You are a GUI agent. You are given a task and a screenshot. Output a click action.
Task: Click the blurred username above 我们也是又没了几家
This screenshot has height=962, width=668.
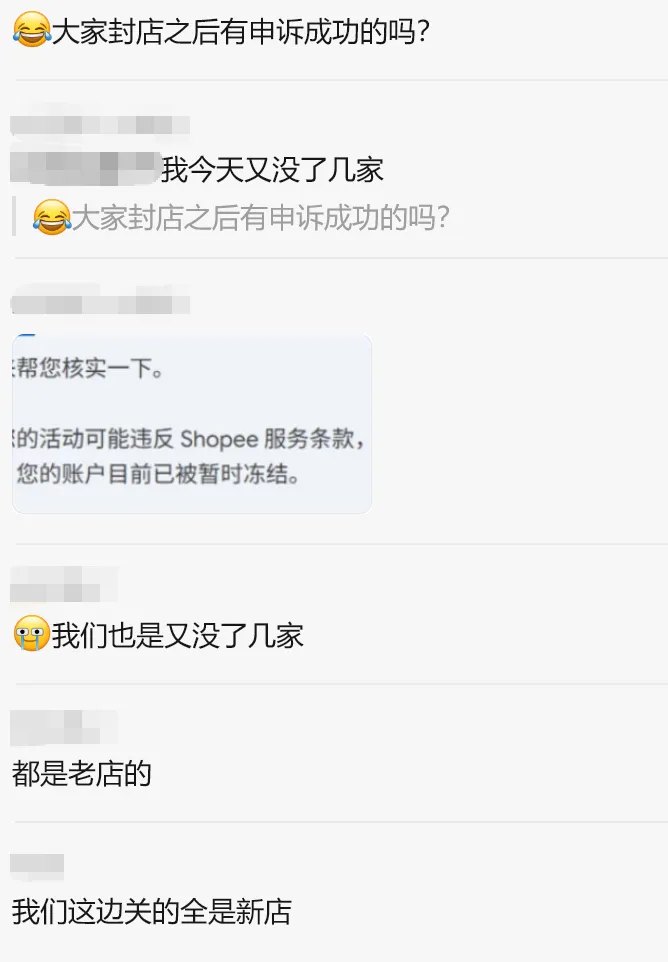(x=64, y=584)
